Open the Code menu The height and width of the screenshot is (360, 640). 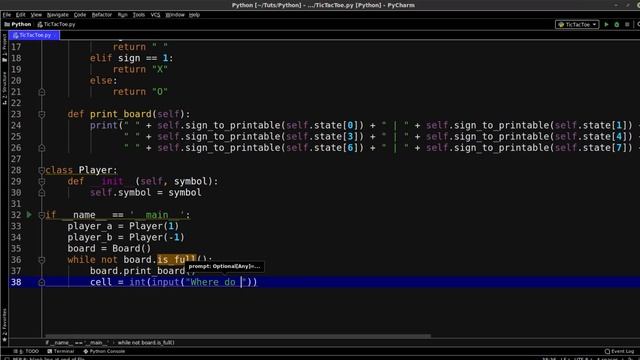pyautogui.click(x=80, y=15)
